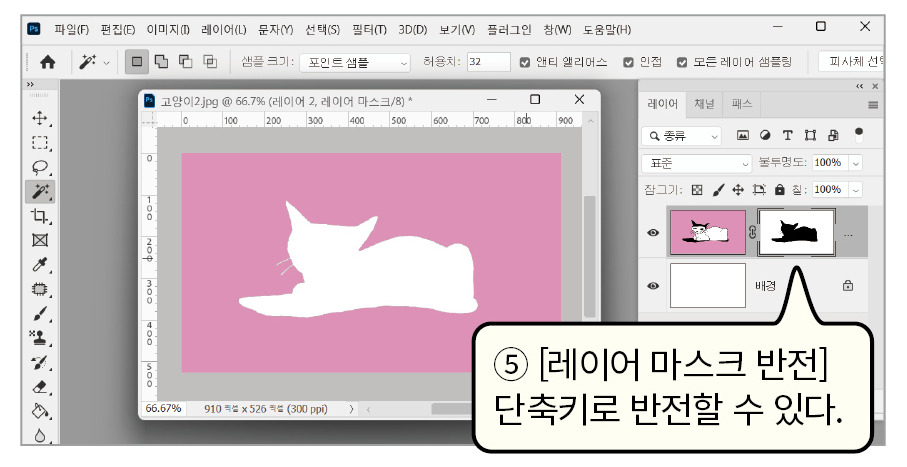Select the Lasso tool
Image resolution: width=907 pixels, height=467 pixels.
39,167
